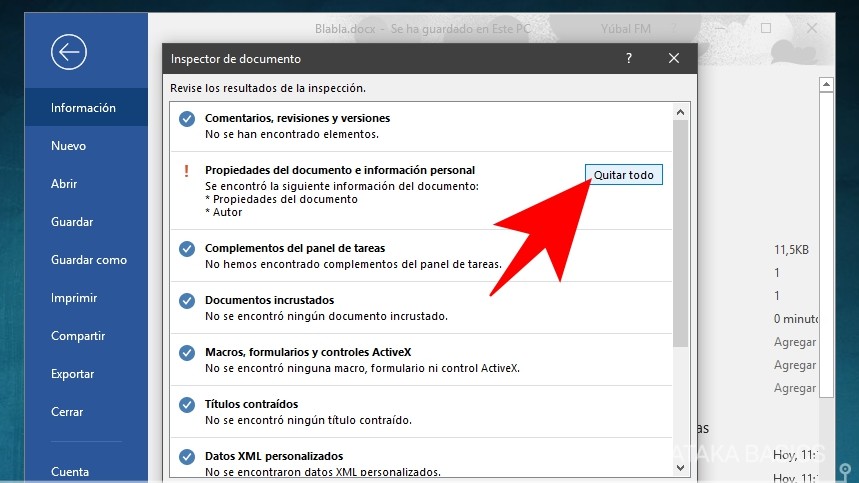
Task: Click the exclamation warning icon for Propiedades
Action: (x=186, y=171)
